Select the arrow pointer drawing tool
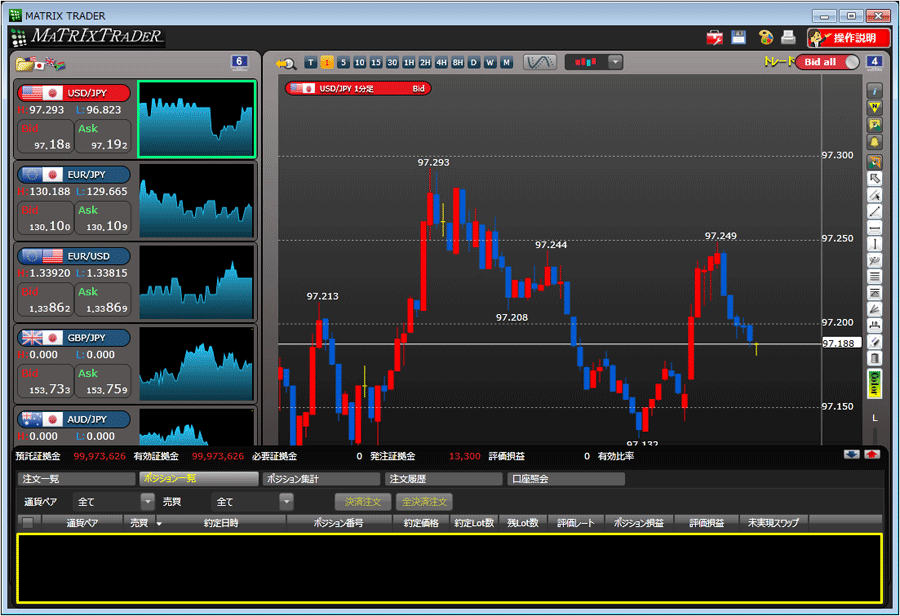900x616 pixels. tap(874, 179)
